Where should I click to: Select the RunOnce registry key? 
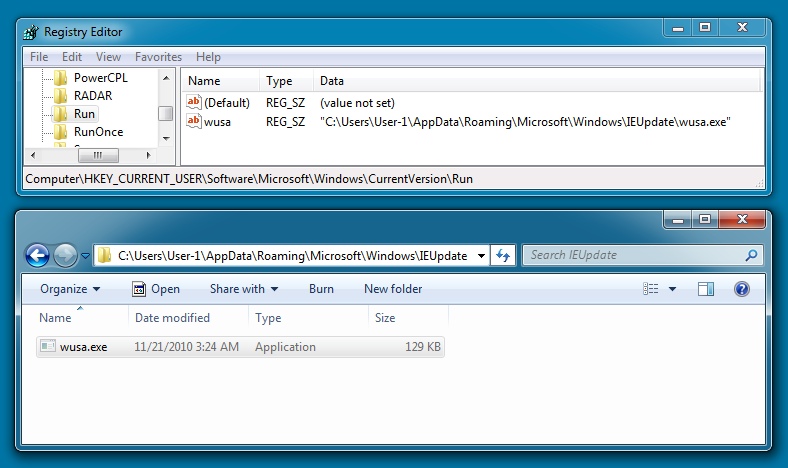click(x=98, y=132)
